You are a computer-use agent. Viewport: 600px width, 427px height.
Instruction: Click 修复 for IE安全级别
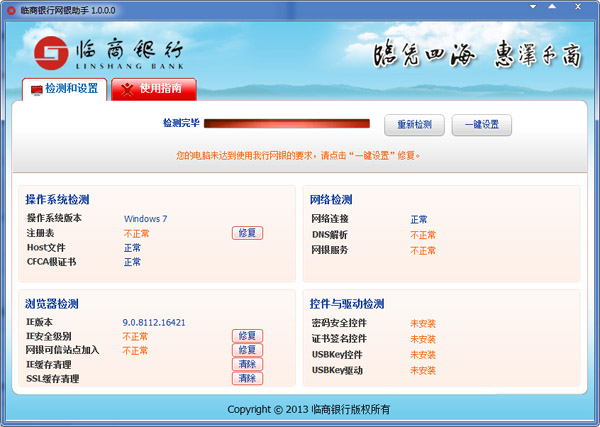pyautogui.click(x=247, y=336)
